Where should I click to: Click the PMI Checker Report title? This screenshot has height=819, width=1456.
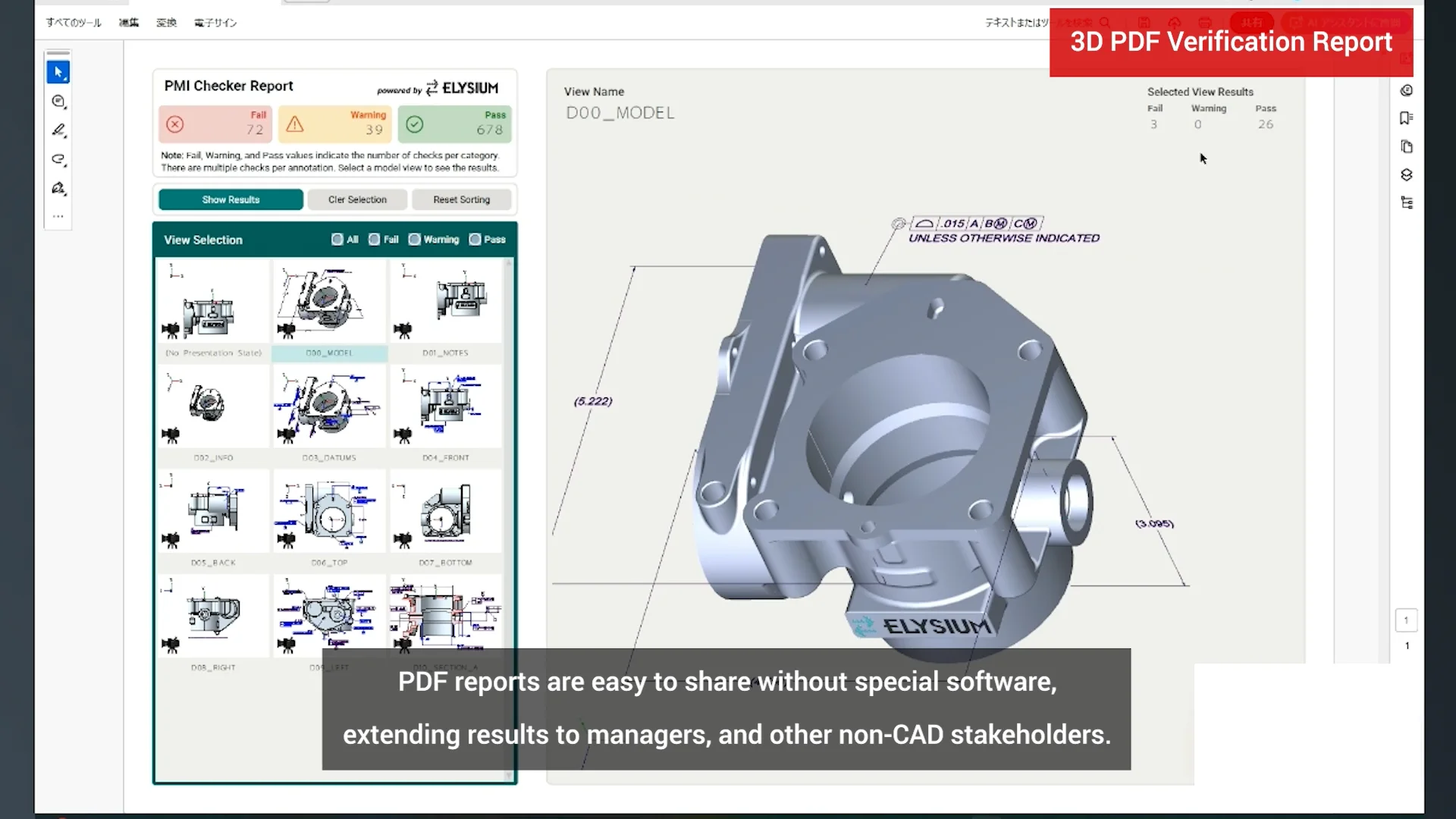pyautogui.click(x=228, y=86)
